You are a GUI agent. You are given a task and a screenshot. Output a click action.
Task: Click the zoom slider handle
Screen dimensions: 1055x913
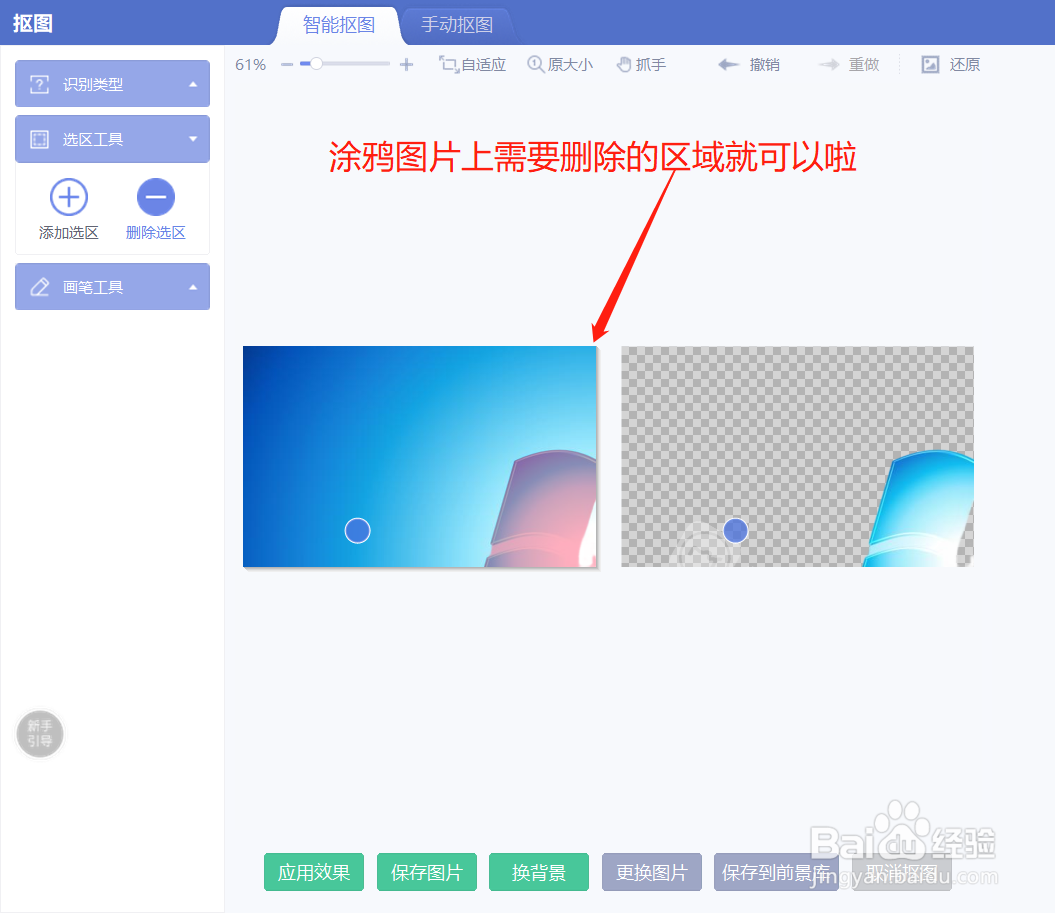coord(316,64)
